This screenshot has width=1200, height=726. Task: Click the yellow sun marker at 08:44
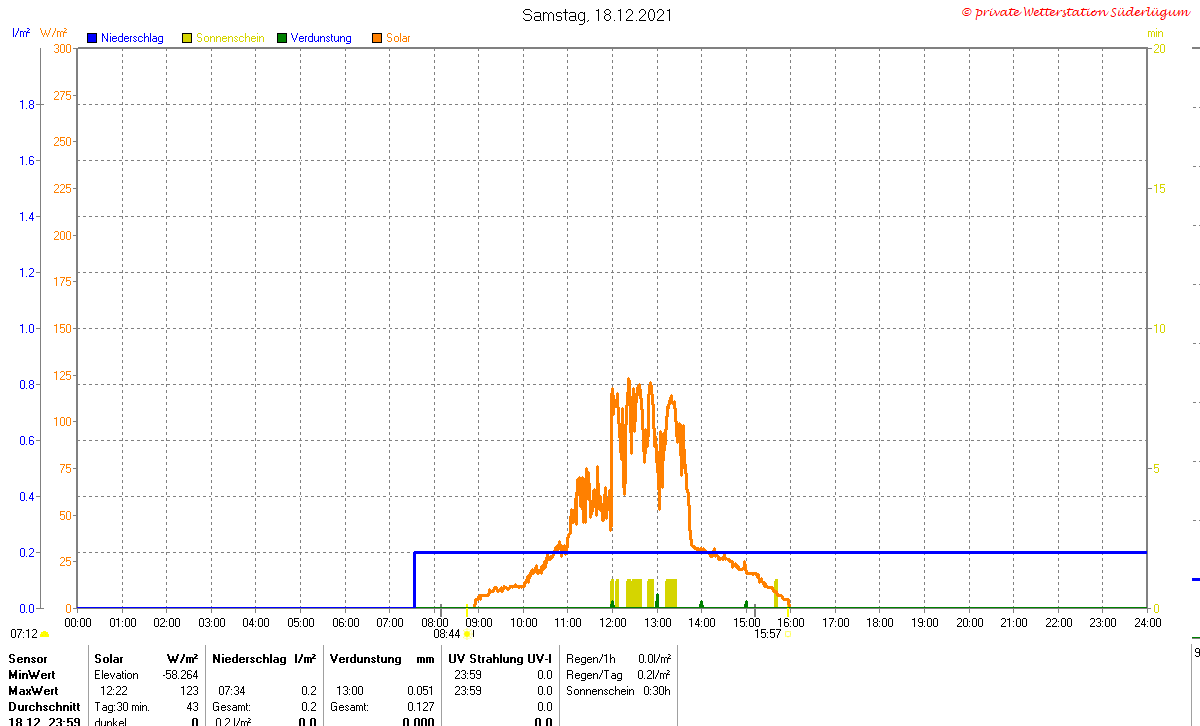click(467, 634)
